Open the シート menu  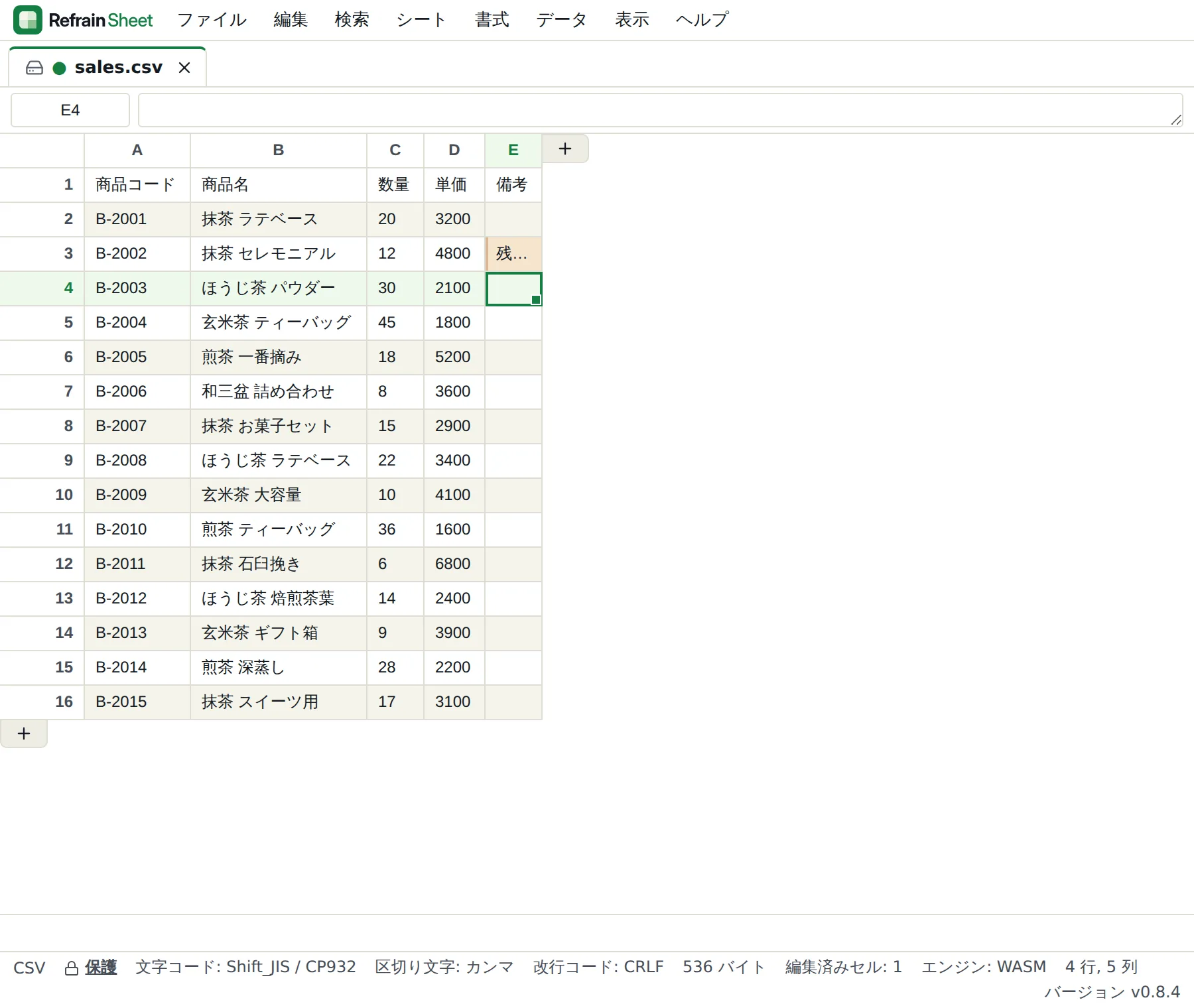pos(422,20)
